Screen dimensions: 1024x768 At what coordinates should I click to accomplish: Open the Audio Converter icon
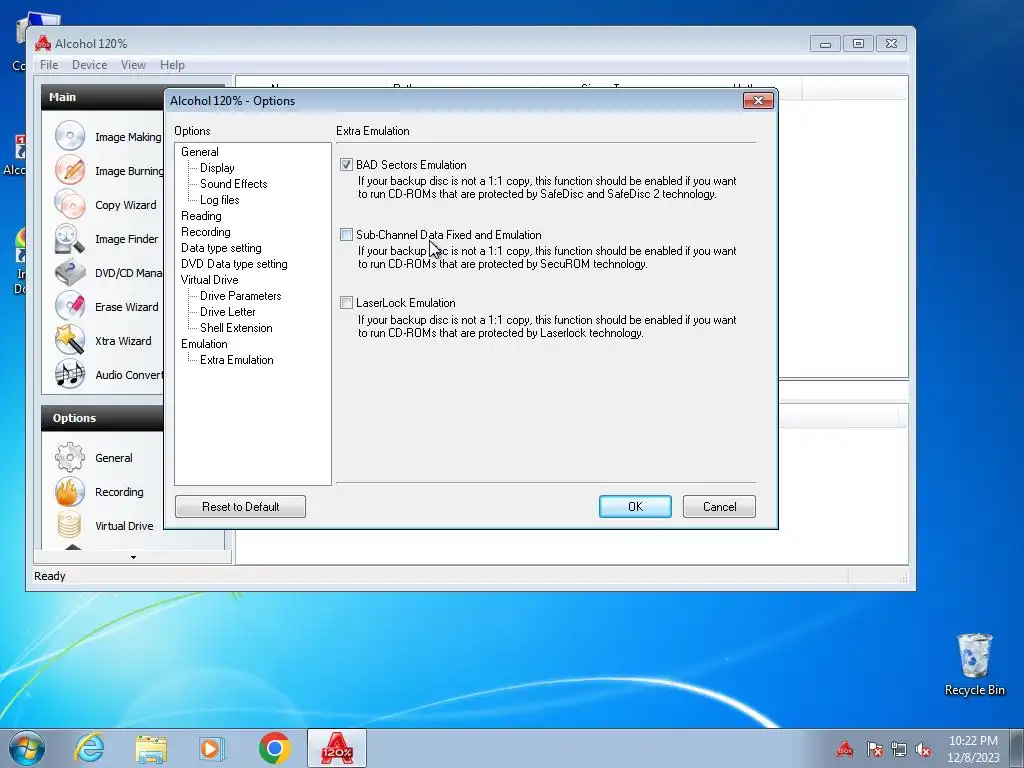coord(70,374)
